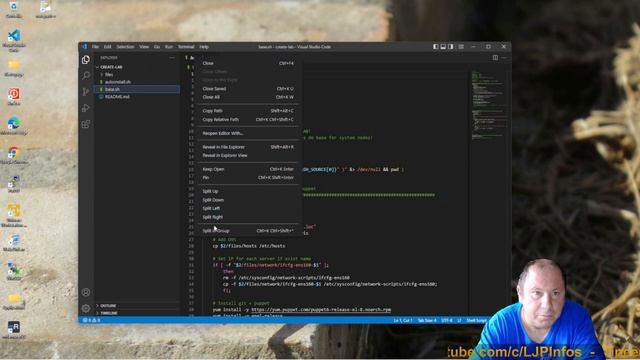The width and height of the screenshot is (640, 360).
Task: Click Shell Script language mode in status bar
Action: pos(476,320)
